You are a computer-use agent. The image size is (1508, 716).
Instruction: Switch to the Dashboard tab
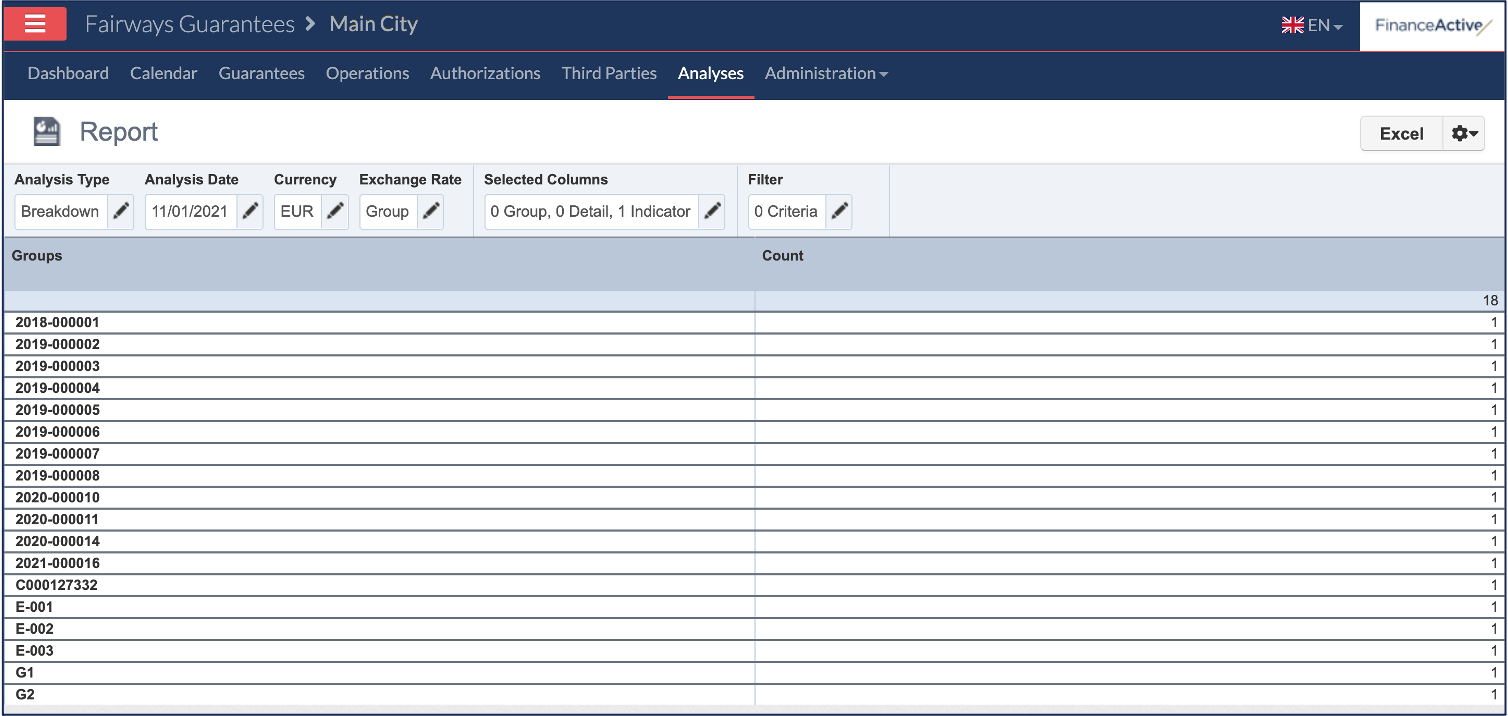[68, 73]
